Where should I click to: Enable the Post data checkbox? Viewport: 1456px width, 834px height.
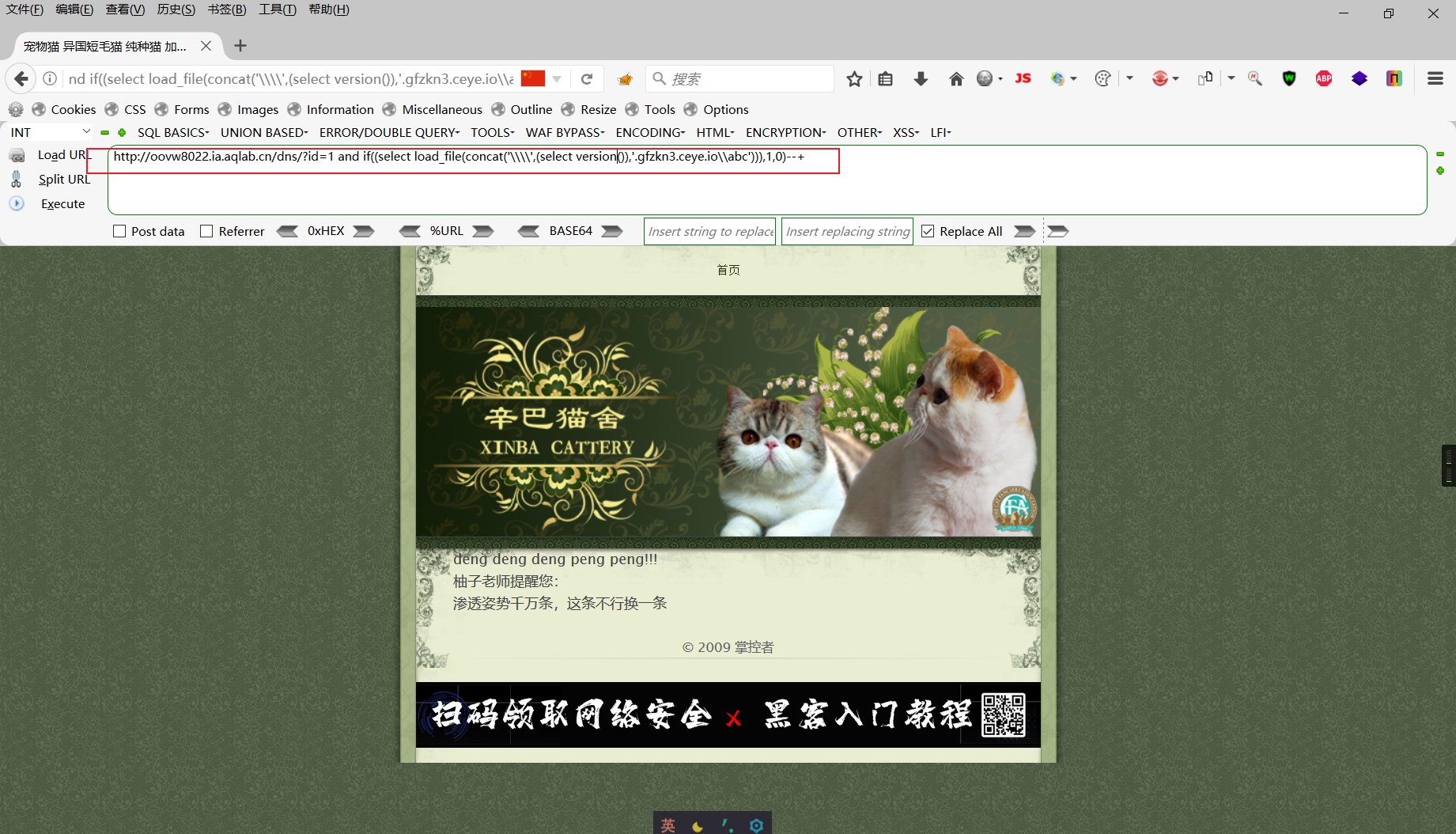(119, 231)
